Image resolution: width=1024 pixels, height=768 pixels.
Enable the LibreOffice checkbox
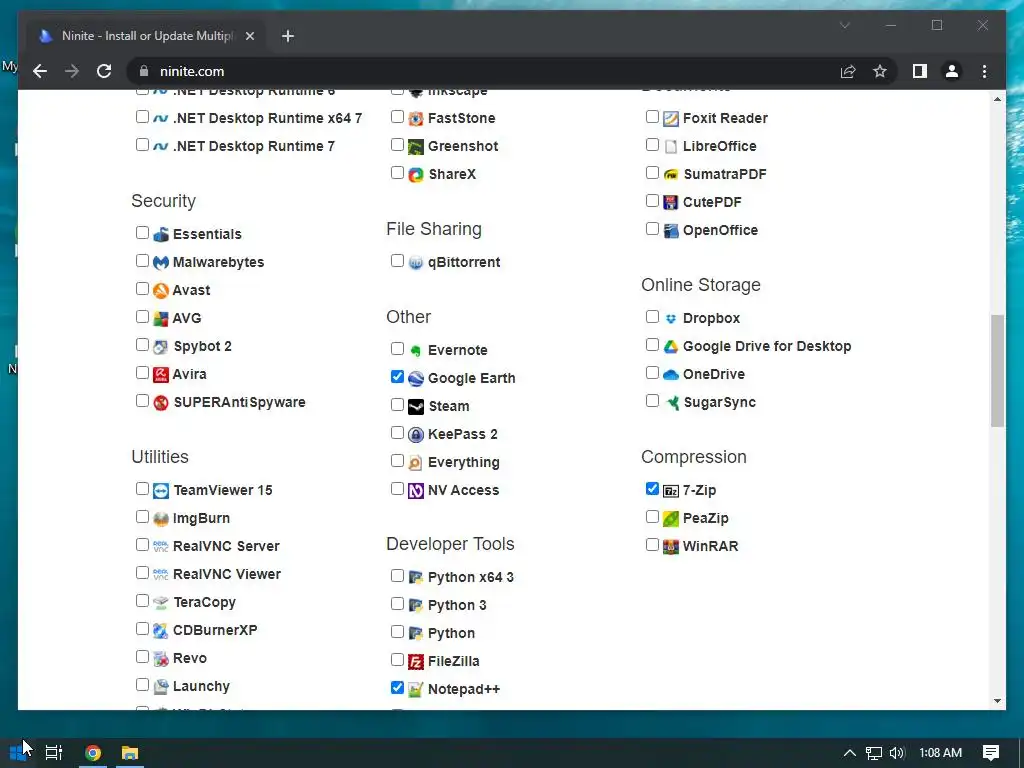652,145
